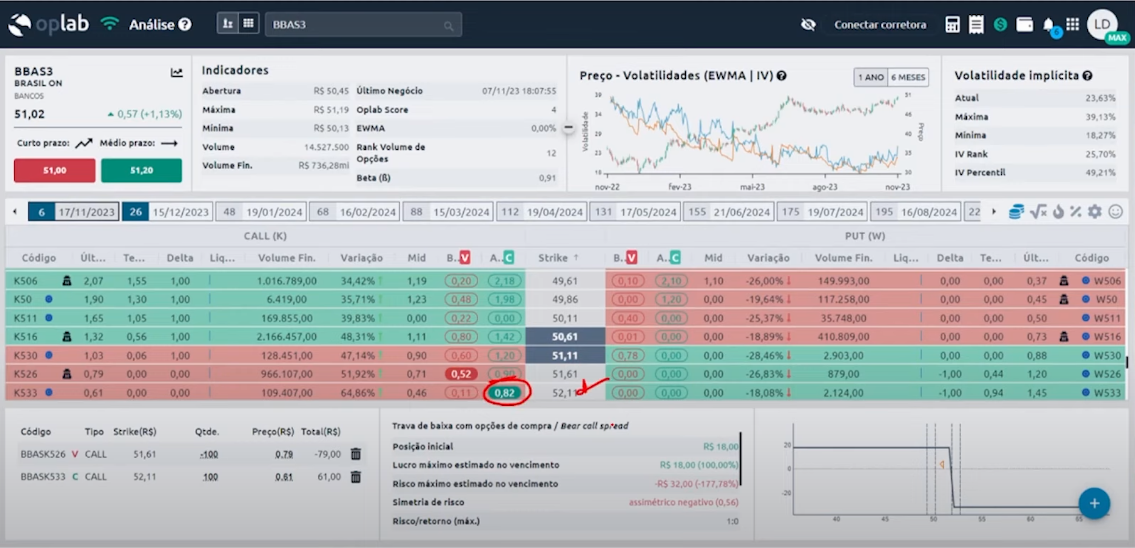The image size is (1135, 548).
Task: Click the square-root formula icon
Action: coord(1038,211)
